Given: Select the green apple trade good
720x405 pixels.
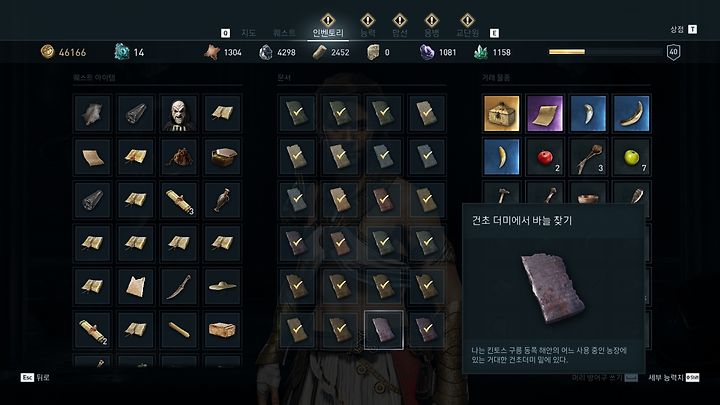Looking at the screenshot, I should click(x=631, y=157).
